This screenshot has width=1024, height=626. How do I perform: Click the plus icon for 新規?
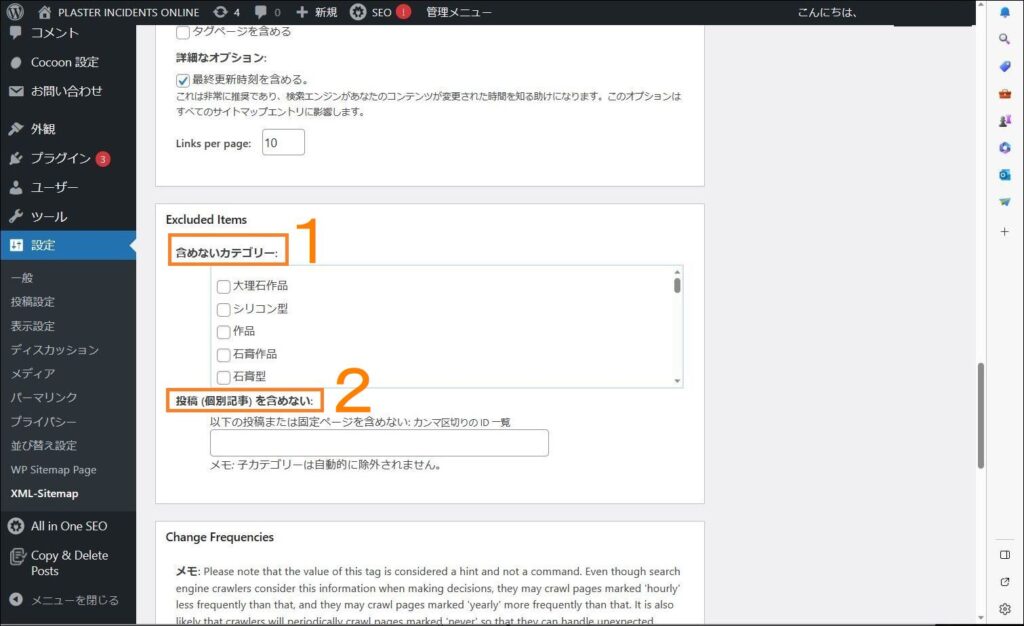[302, 12]
